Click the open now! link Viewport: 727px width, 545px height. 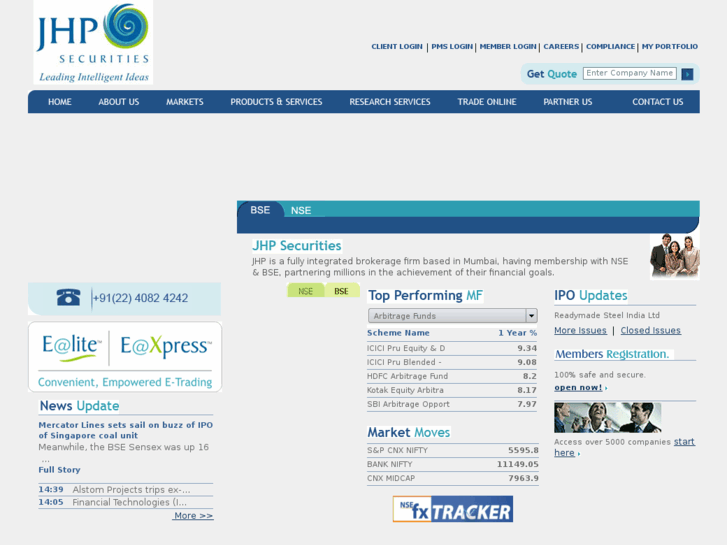[x=578, y=387]
